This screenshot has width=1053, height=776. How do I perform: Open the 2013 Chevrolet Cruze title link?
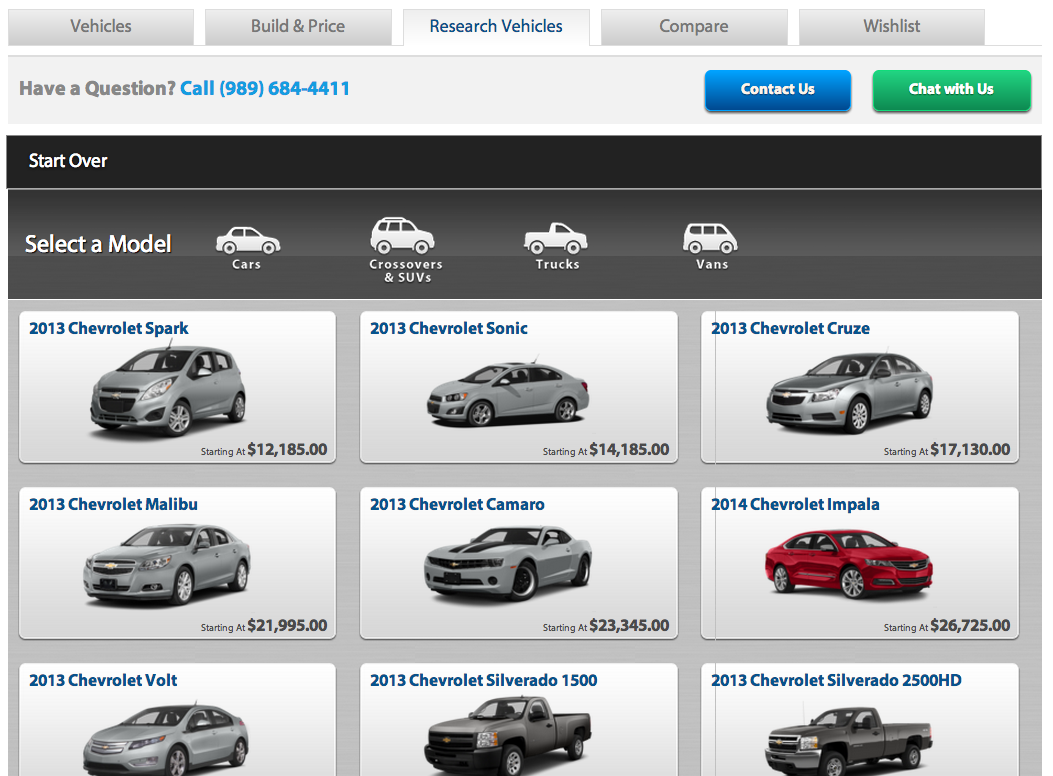coord(790,328)
